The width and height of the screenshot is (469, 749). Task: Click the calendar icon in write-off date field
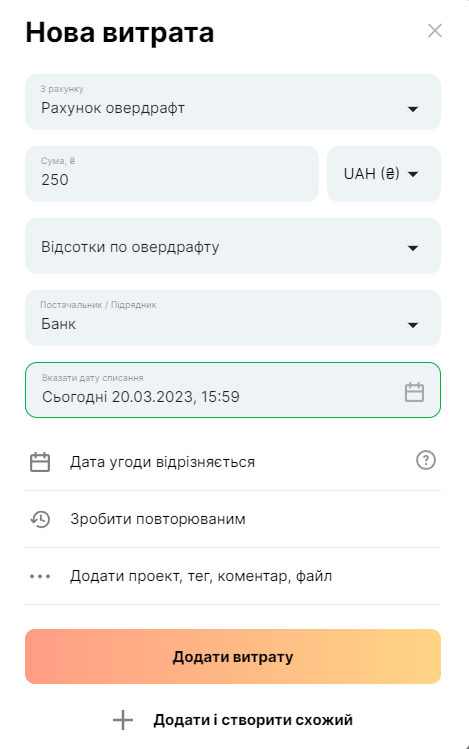click(414, 392)
